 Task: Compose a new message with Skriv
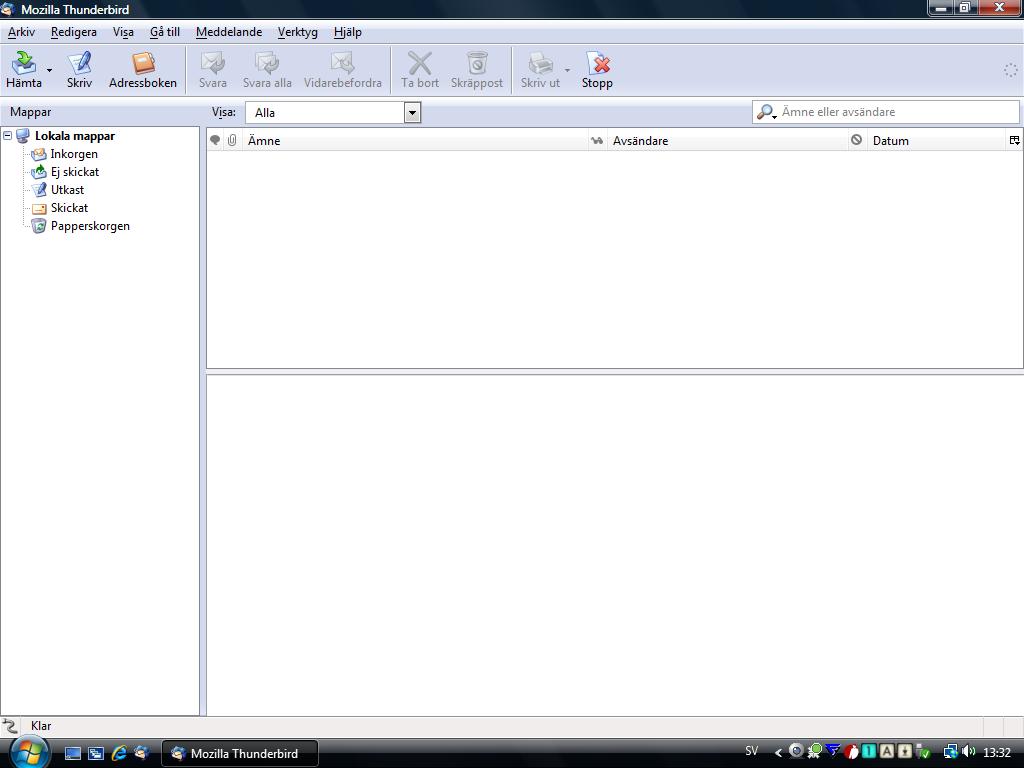(79, 70)
